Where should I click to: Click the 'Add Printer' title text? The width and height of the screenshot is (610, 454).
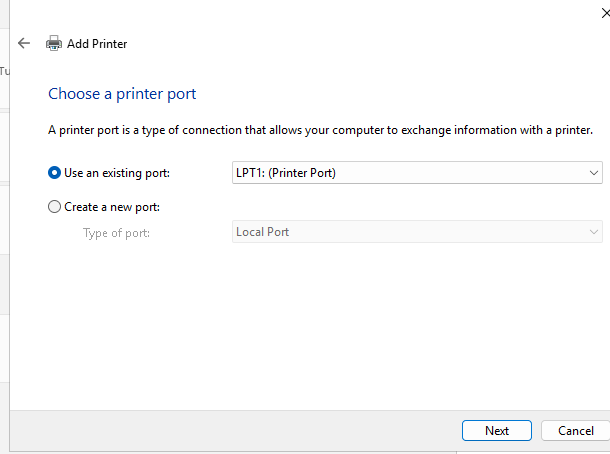coord(97,44)
